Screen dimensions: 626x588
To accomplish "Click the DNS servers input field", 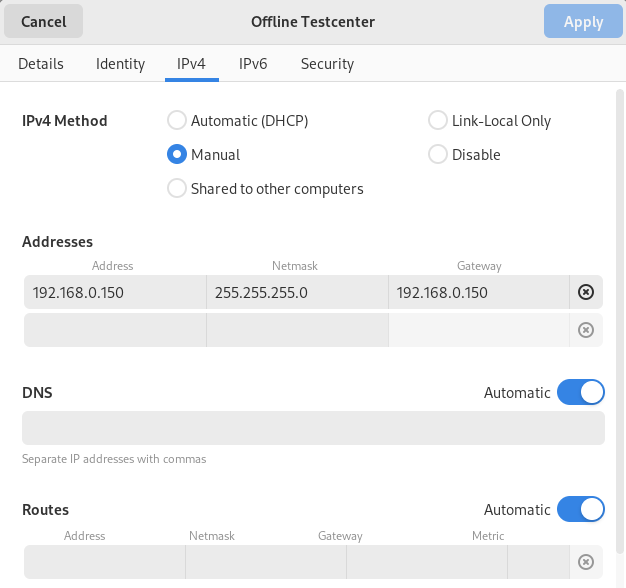I will [x=313, y=428].
